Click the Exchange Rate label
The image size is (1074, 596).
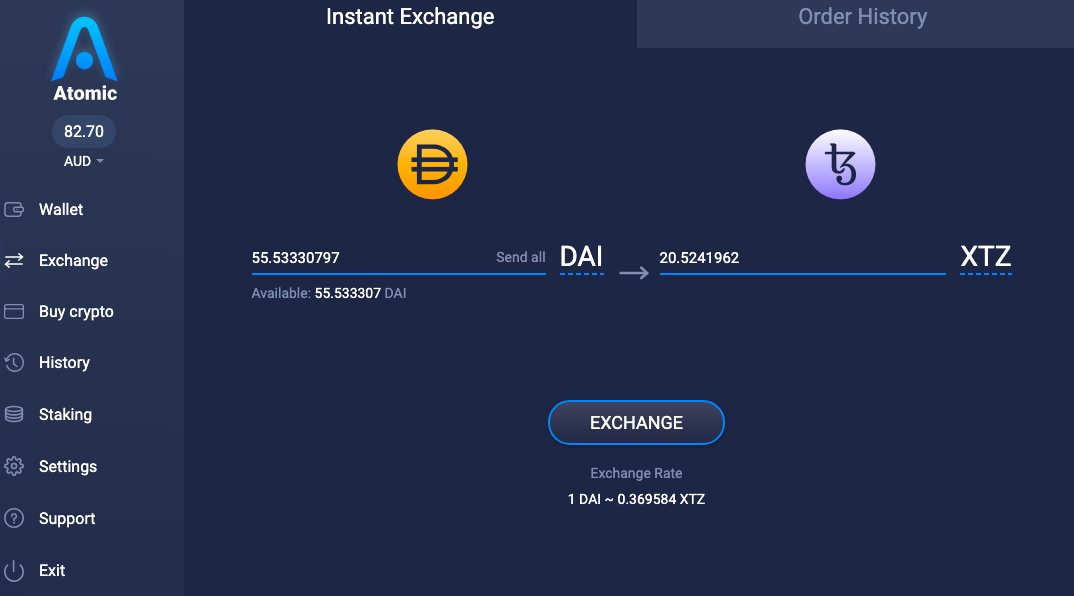(x=636, y=473)
